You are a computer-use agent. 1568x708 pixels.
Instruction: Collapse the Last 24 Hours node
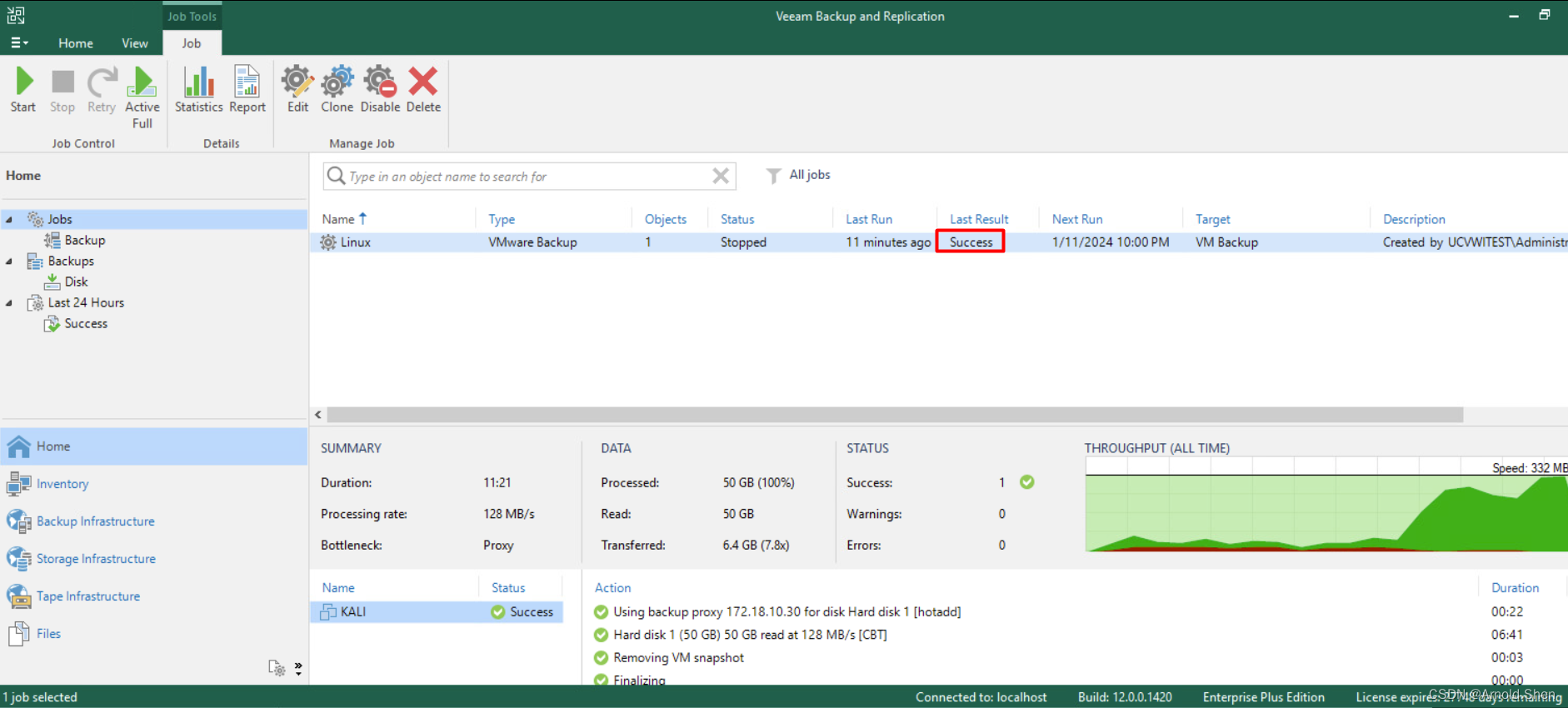[9, 302]
